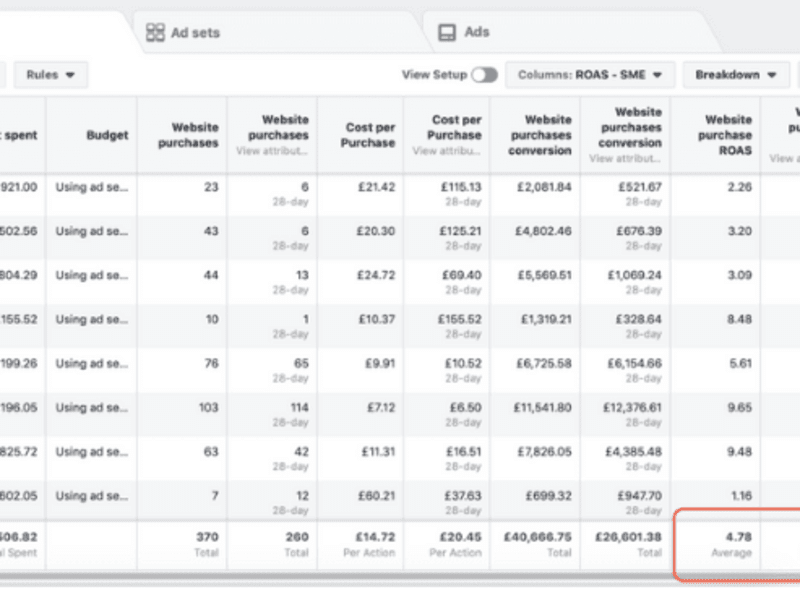Click the Ad sets grid icon
The image size is (800, 600).
coord(155,33)
